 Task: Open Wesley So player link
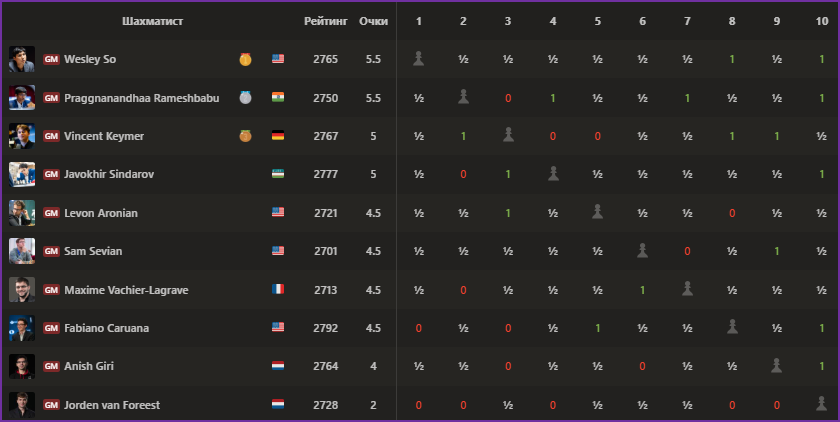pos(90,59)
